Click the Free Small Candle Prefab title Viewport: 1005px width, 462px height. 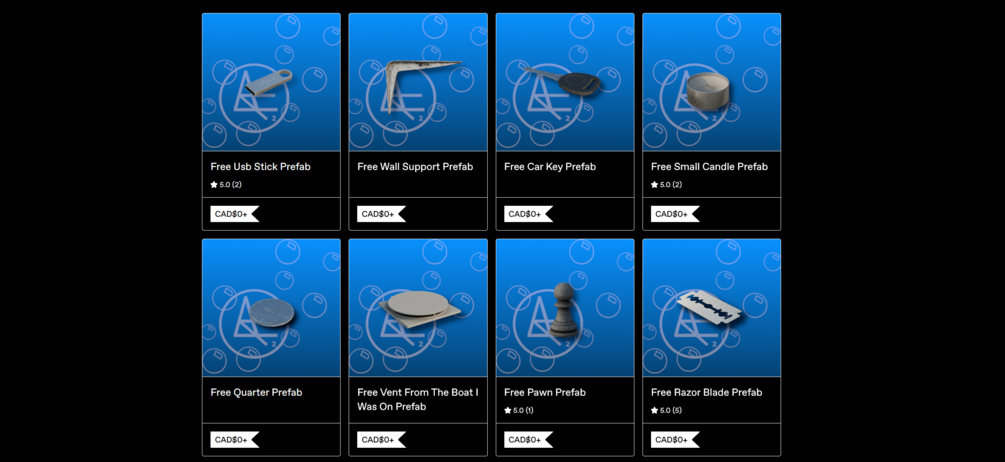[709, 167]
